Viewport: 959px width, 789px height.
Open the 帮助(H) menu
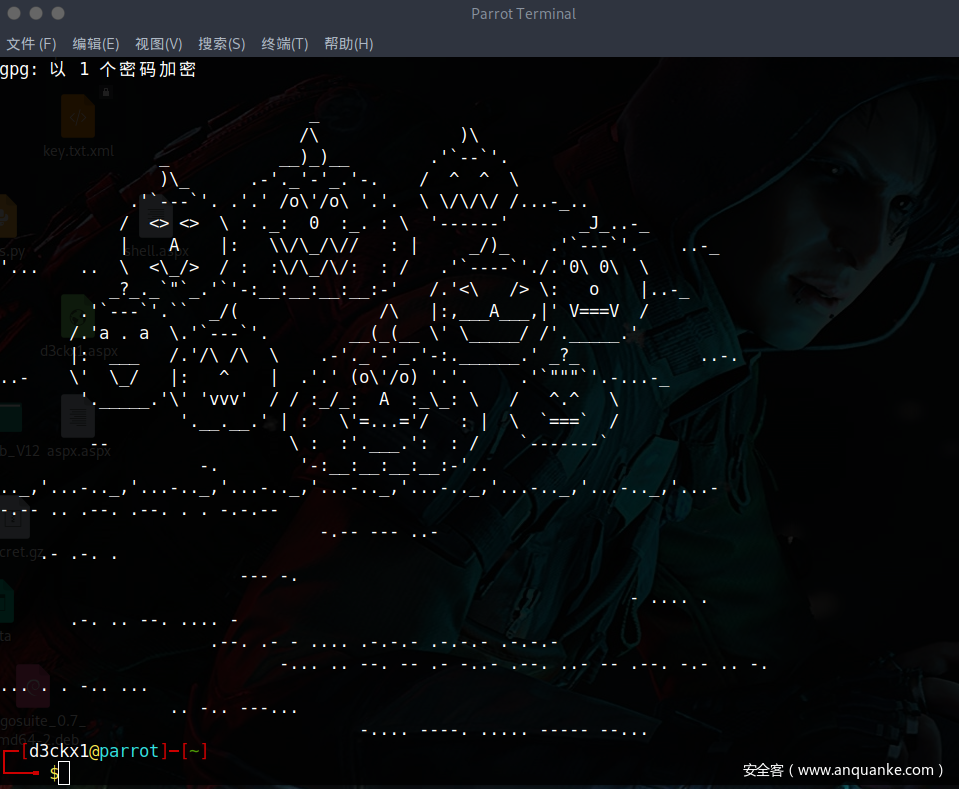pyautogui.click(x=349, y=44)
